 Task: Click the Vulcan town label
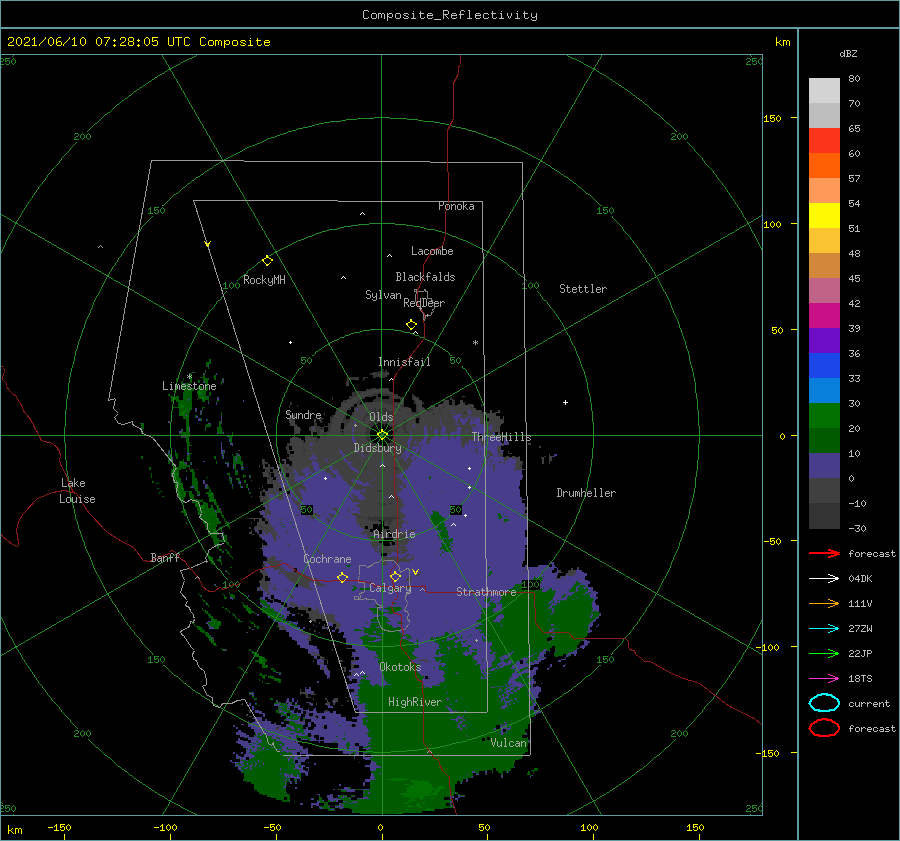[x=508, y=743]
